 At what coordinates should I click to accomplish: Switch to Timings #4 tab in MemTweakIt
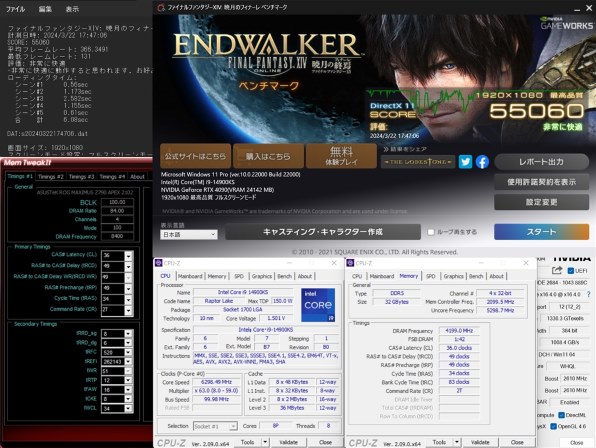coord(112,177)
